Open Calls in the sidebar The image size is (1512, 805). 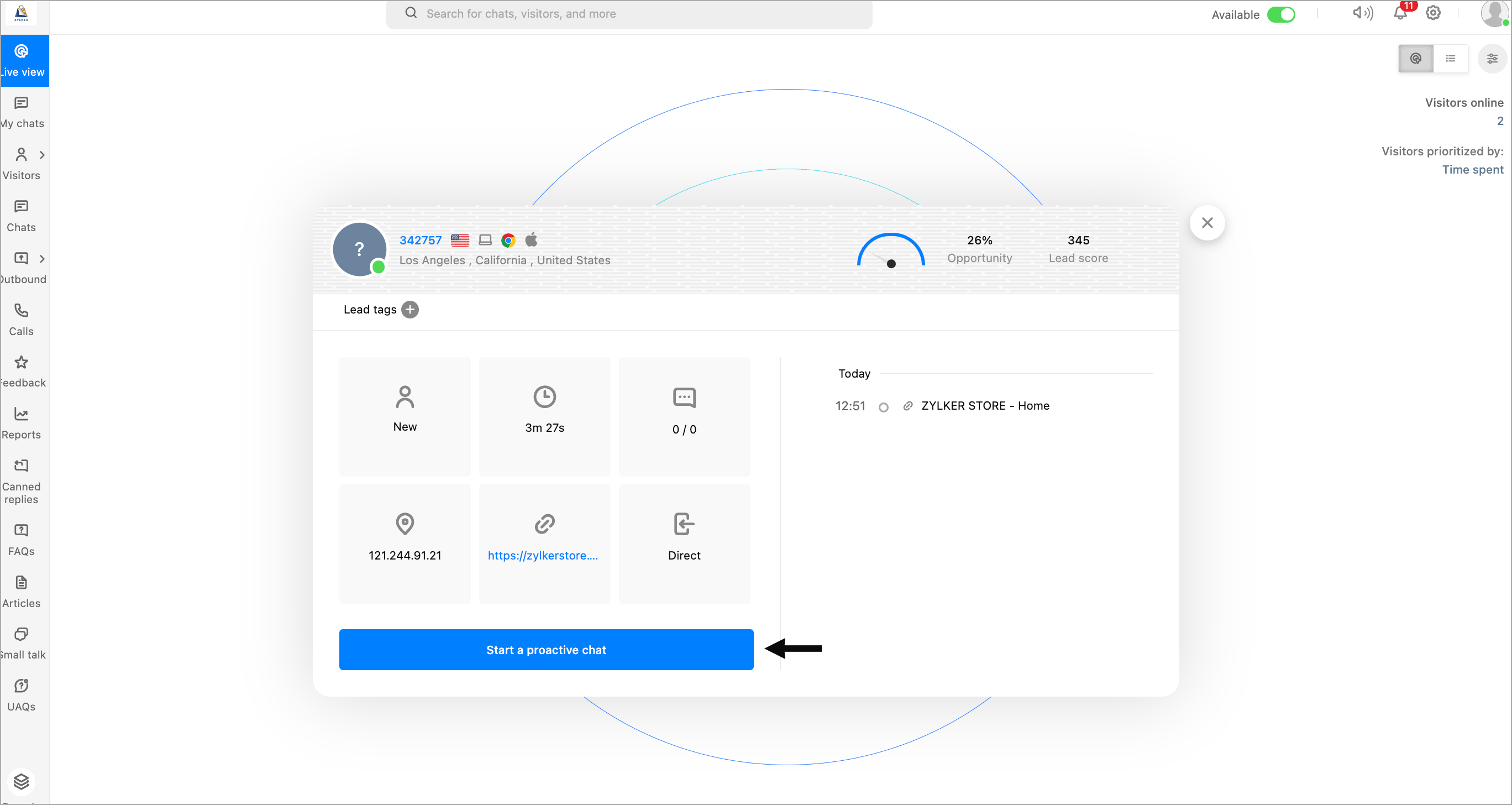point(21,320)
